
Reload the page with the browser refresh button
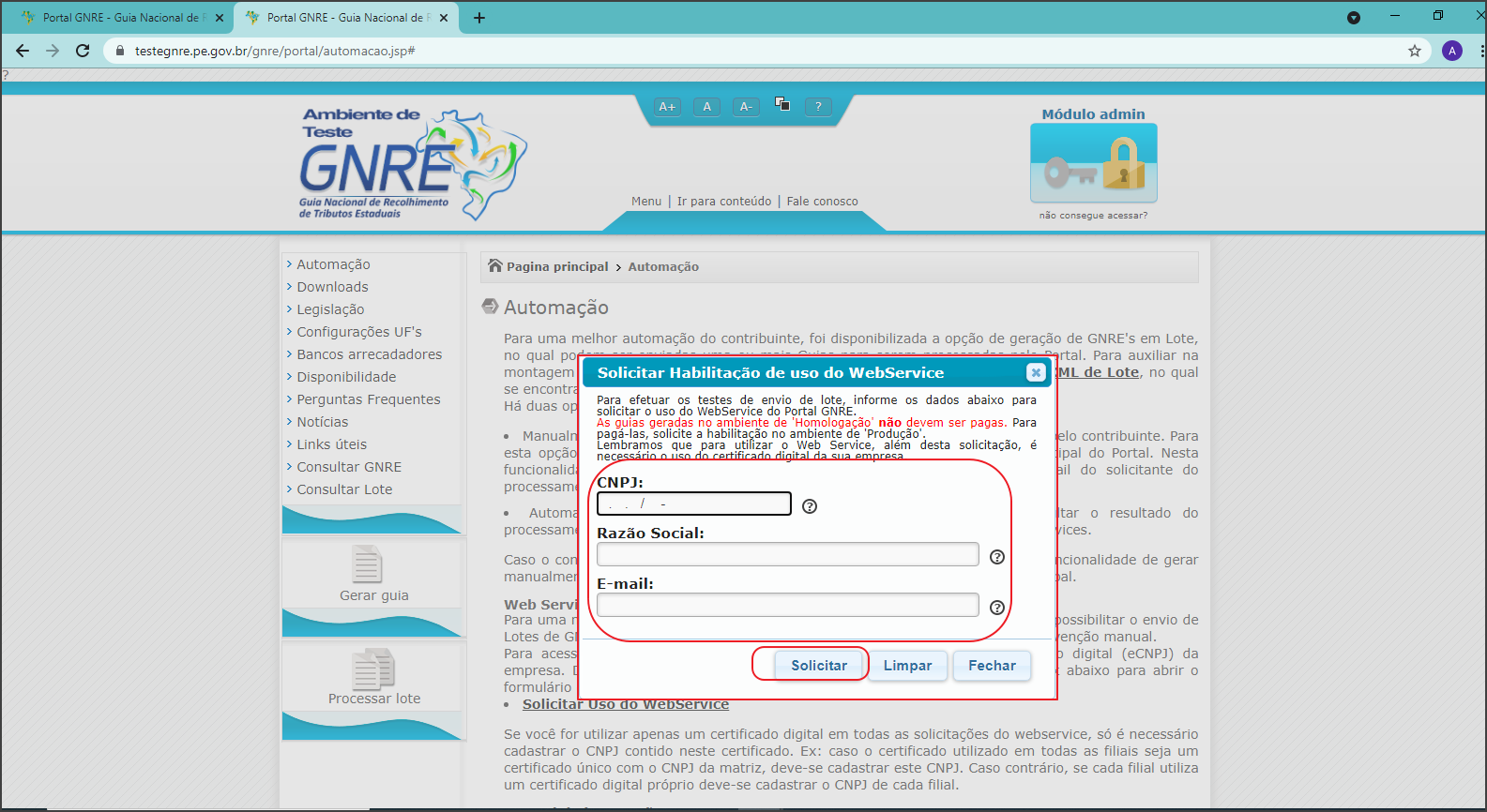pyautogui.click(x=83, y=51)
